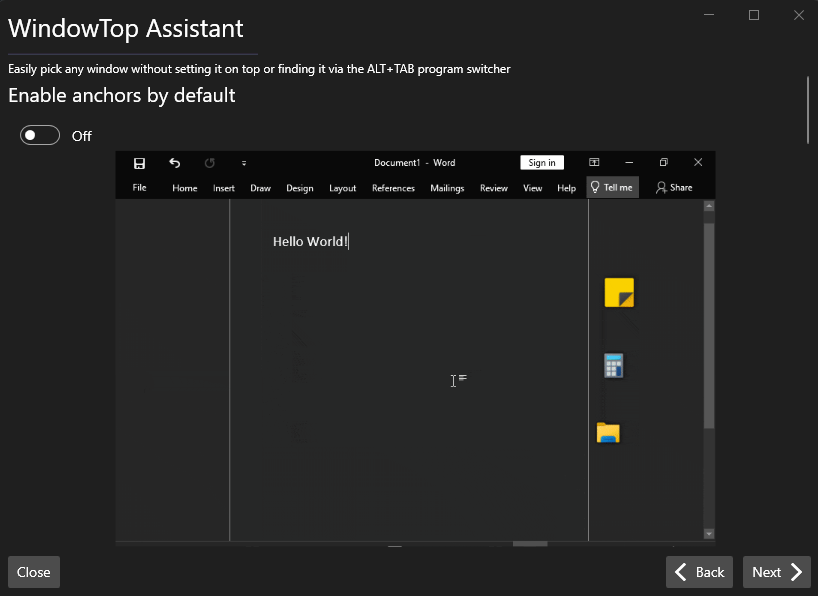Click the File Explorer folder anchor icon
818x596 pixels.
tap(608, 433)
